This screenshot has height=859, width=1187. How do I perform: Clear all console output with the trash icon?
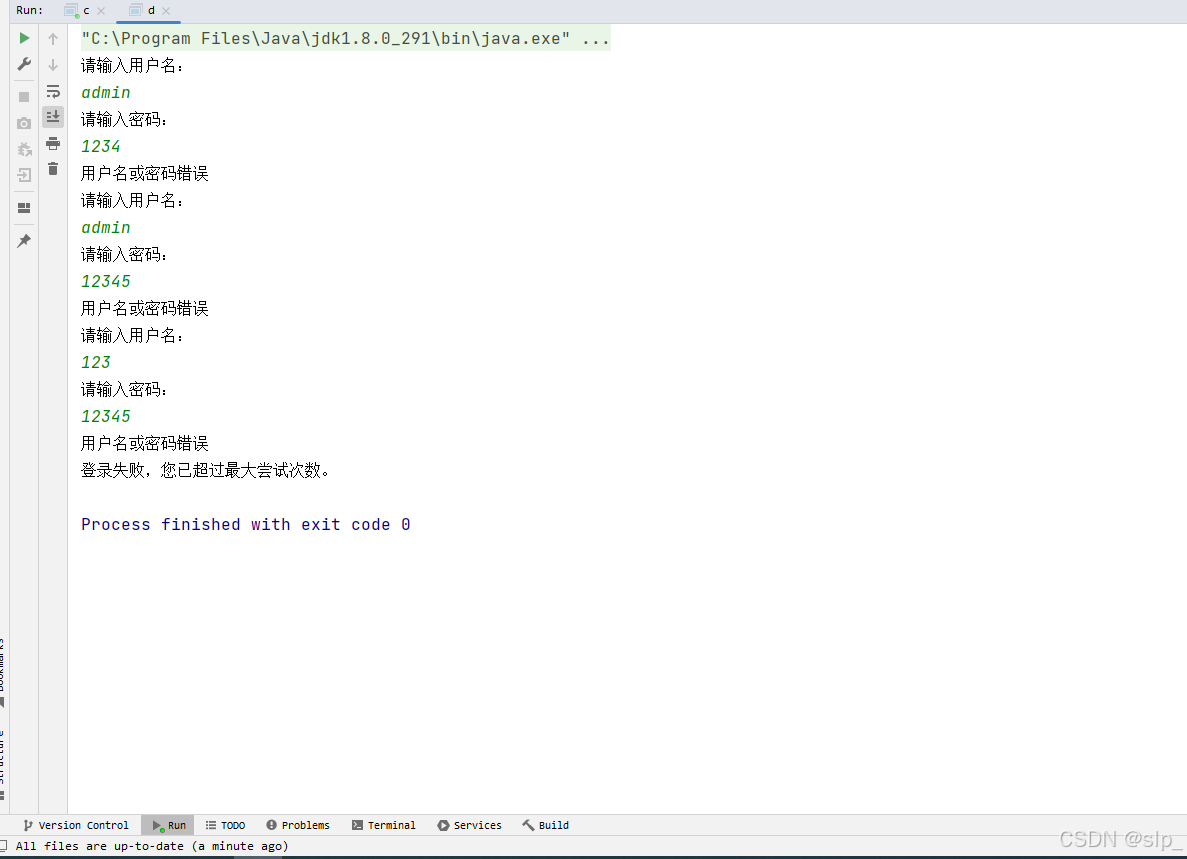click(52, 168)
